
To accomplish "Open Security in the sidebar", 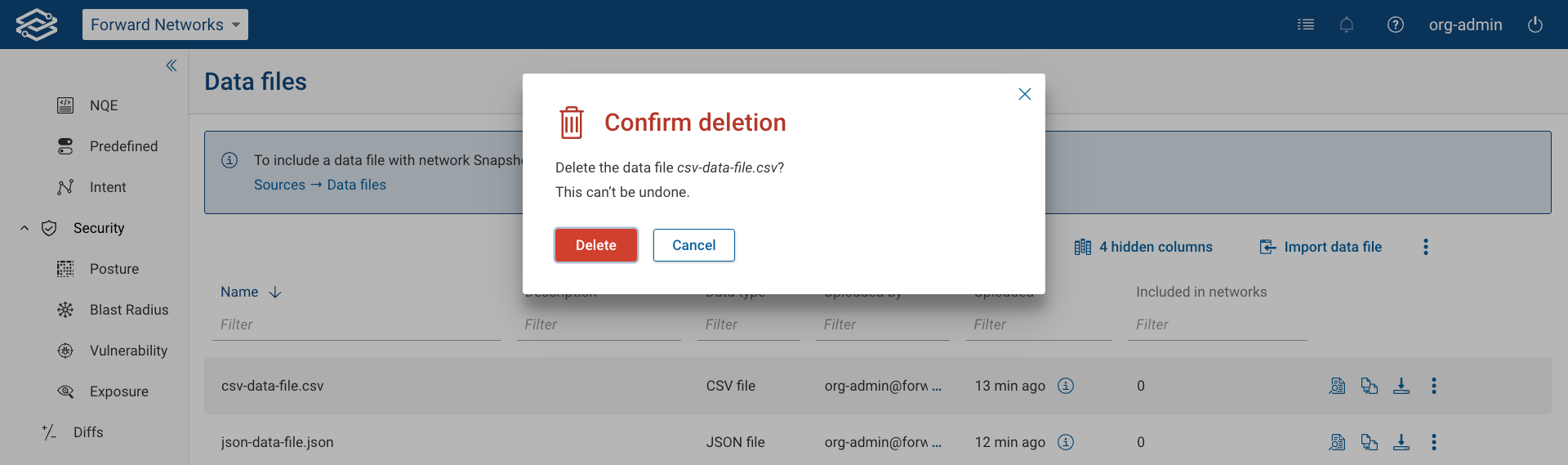I will [x=99, y=228].
